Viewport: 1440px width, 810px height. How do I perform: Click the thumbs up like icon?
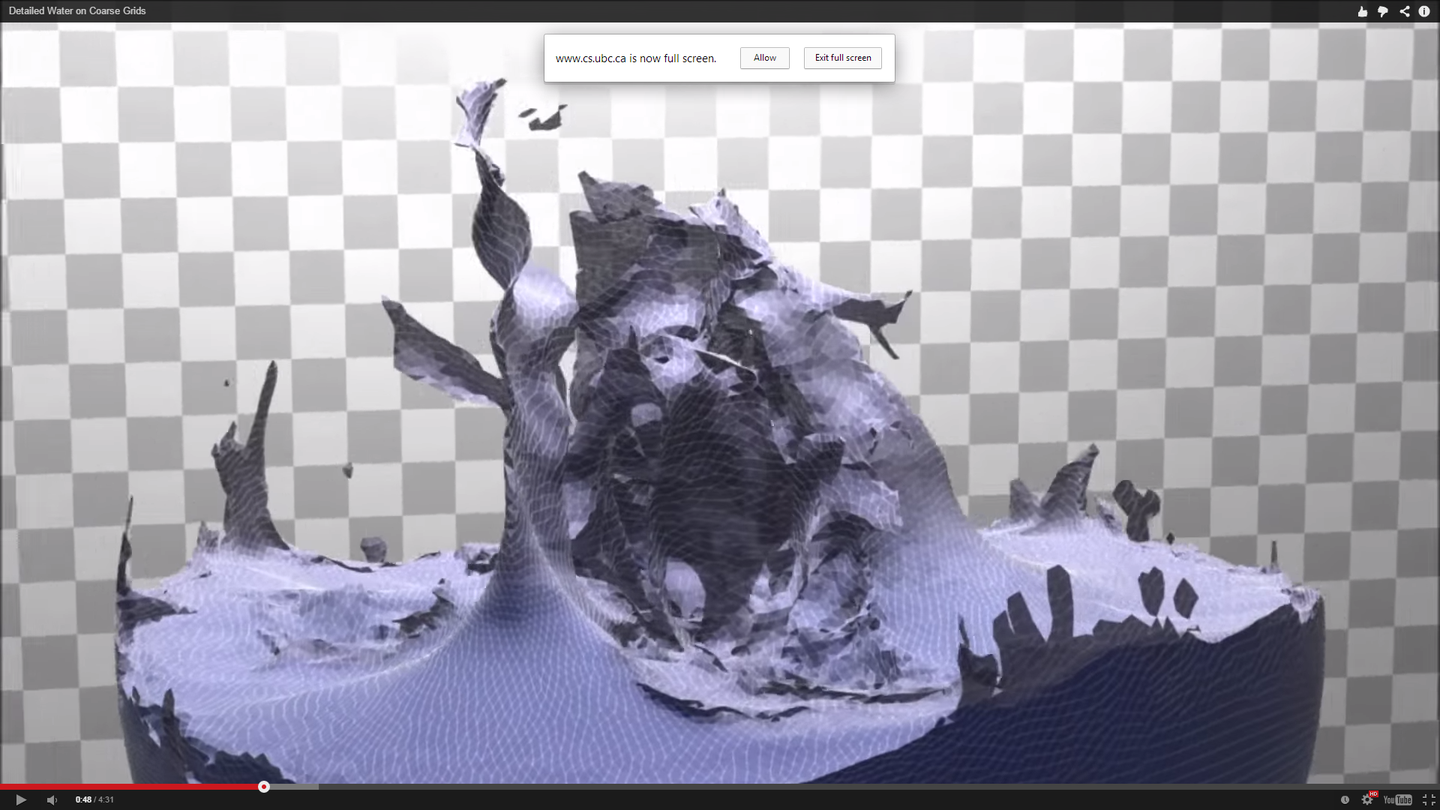tap(1362, 11)
